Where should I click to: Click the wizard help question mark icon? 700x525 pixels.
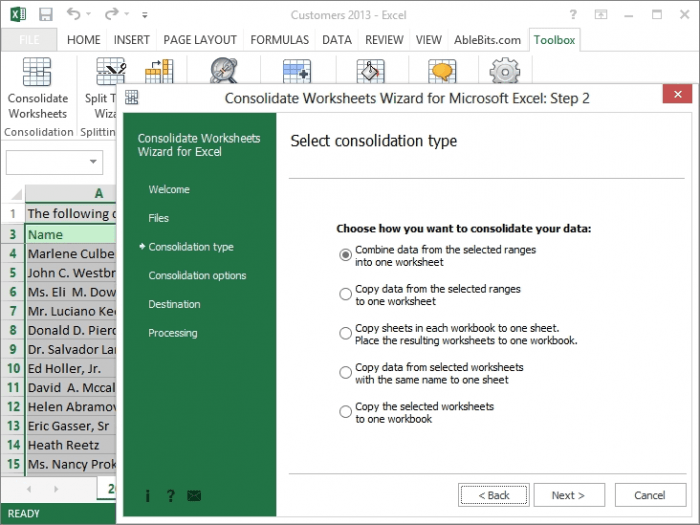pyautogui.click(x=170, y=495)
